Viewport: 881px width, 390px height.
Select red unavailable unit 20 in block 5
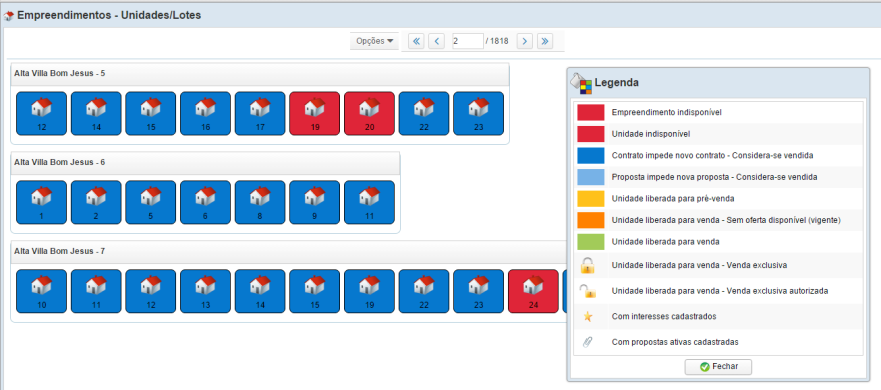tap(369, 114)
